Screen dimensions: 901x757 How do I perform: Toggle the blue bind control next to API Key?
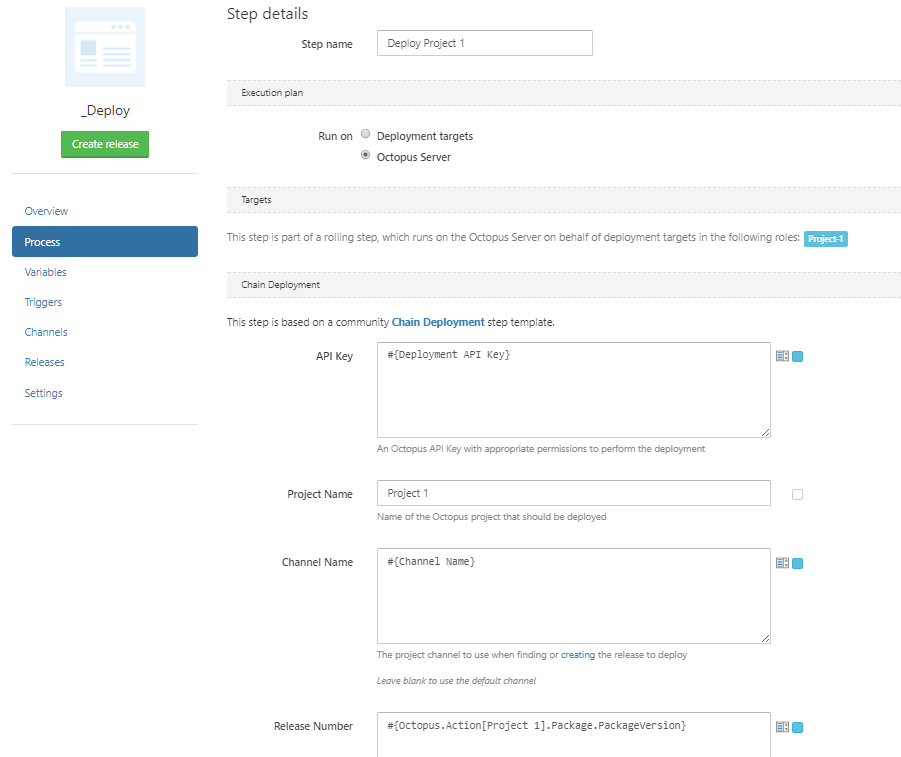tap(797, 356)
